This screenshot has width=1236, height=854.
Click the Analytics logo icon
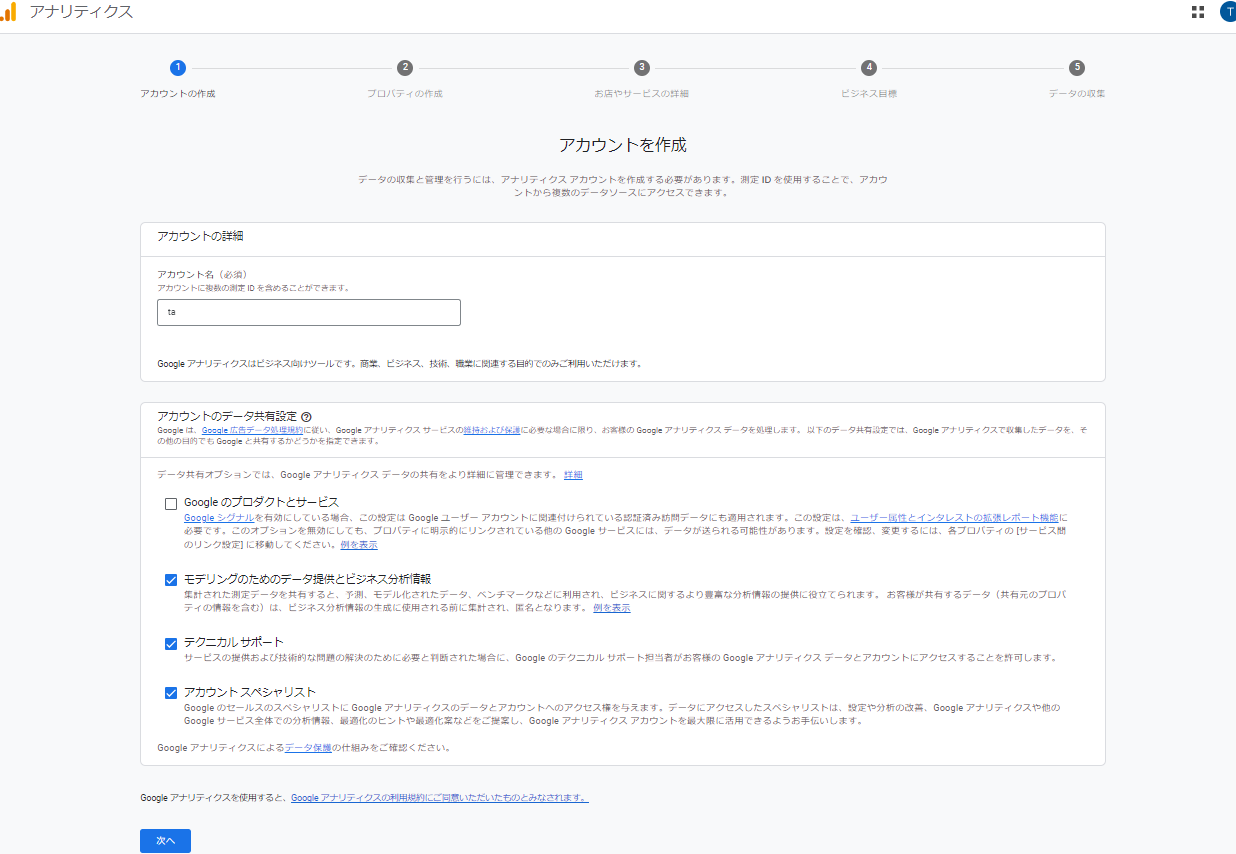pos(8,12)
